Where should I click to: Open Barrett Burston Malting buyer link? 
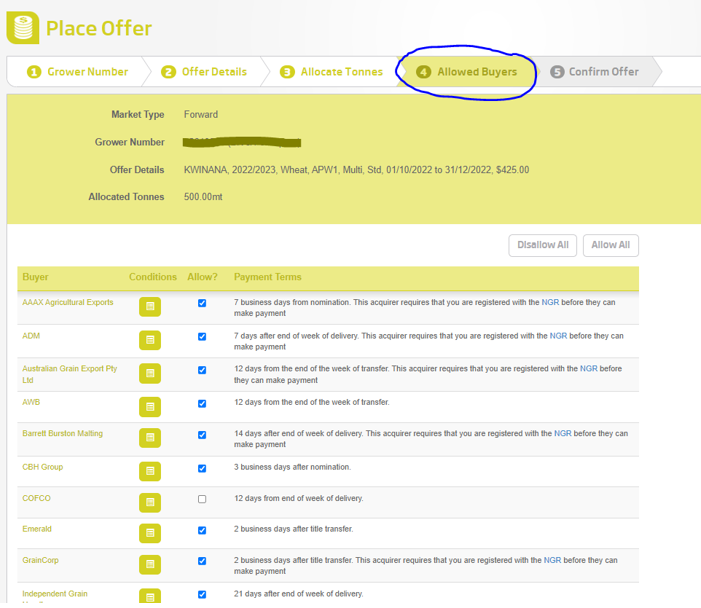pyautogui.click(x=63, y=433)
